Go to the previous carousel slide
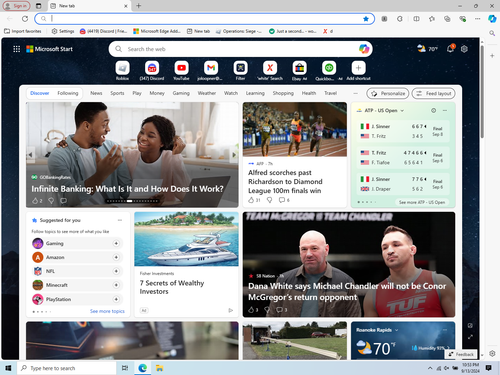Viewport: 500px width, 375px height. [x=30, y=155]
